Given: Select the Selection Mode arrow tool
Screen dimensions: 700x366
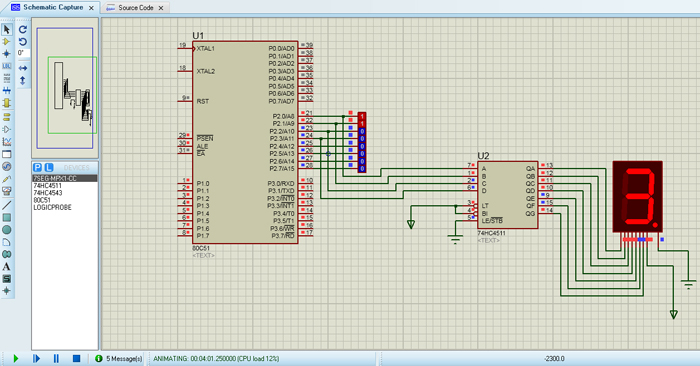Looking at the screenshot, I should [x=6, y=29].
